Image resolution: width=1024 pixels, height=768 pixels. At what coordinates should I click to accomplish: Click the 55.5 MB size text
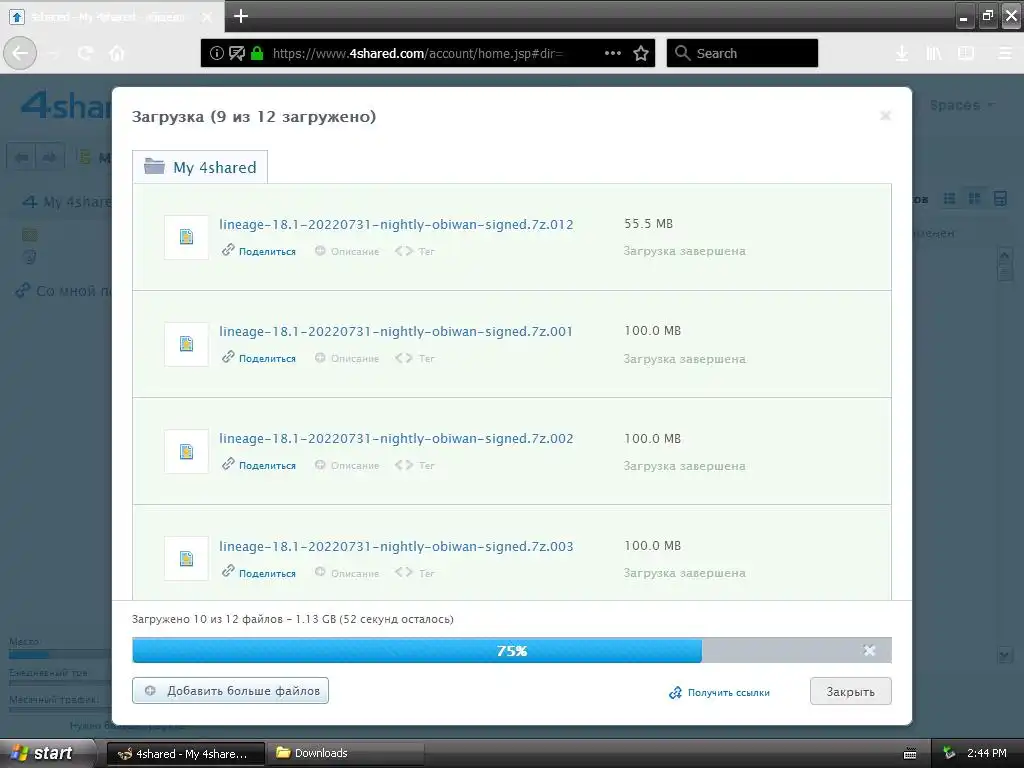point(648,224)
